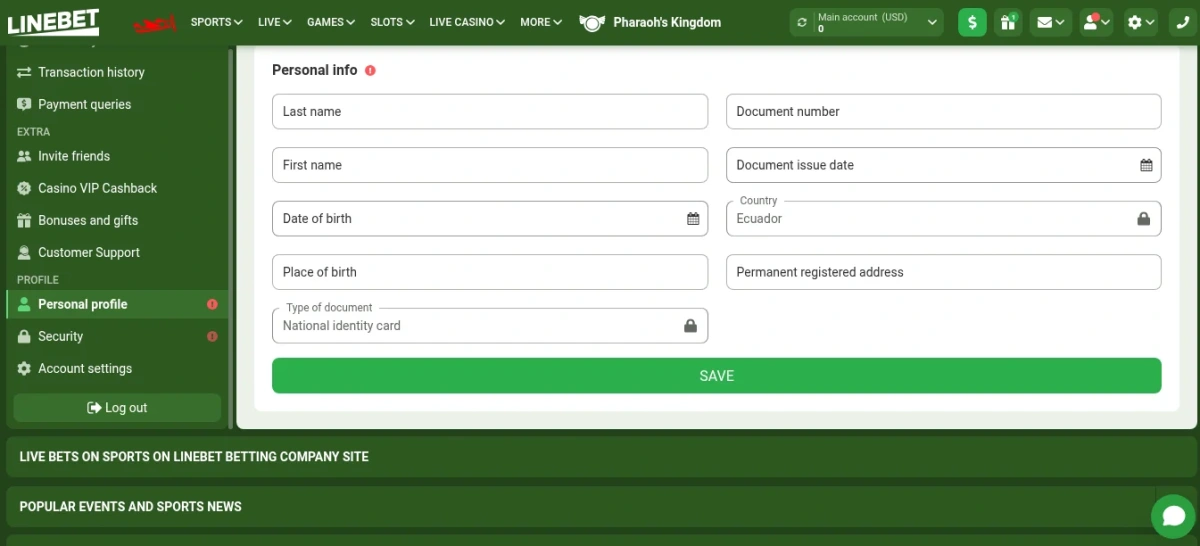Open the live chat bubble

pyautogui.click(x=1173, y=516)
